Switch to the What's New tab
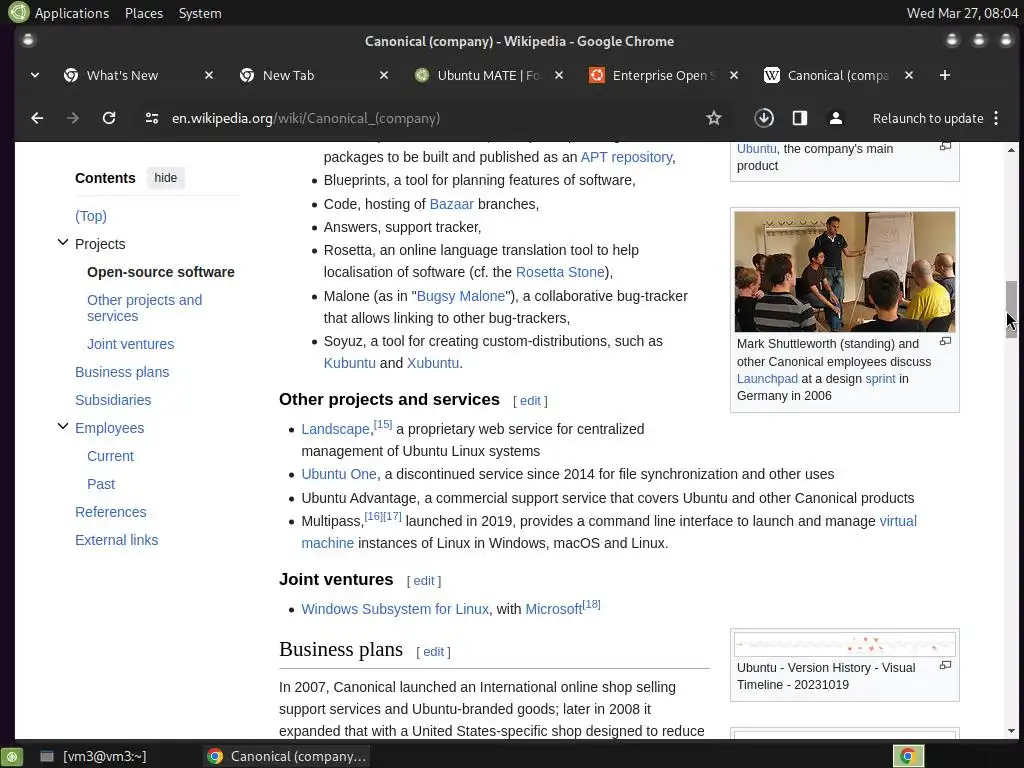This screenshot has height=768, width=1024. tap(123, 75)
